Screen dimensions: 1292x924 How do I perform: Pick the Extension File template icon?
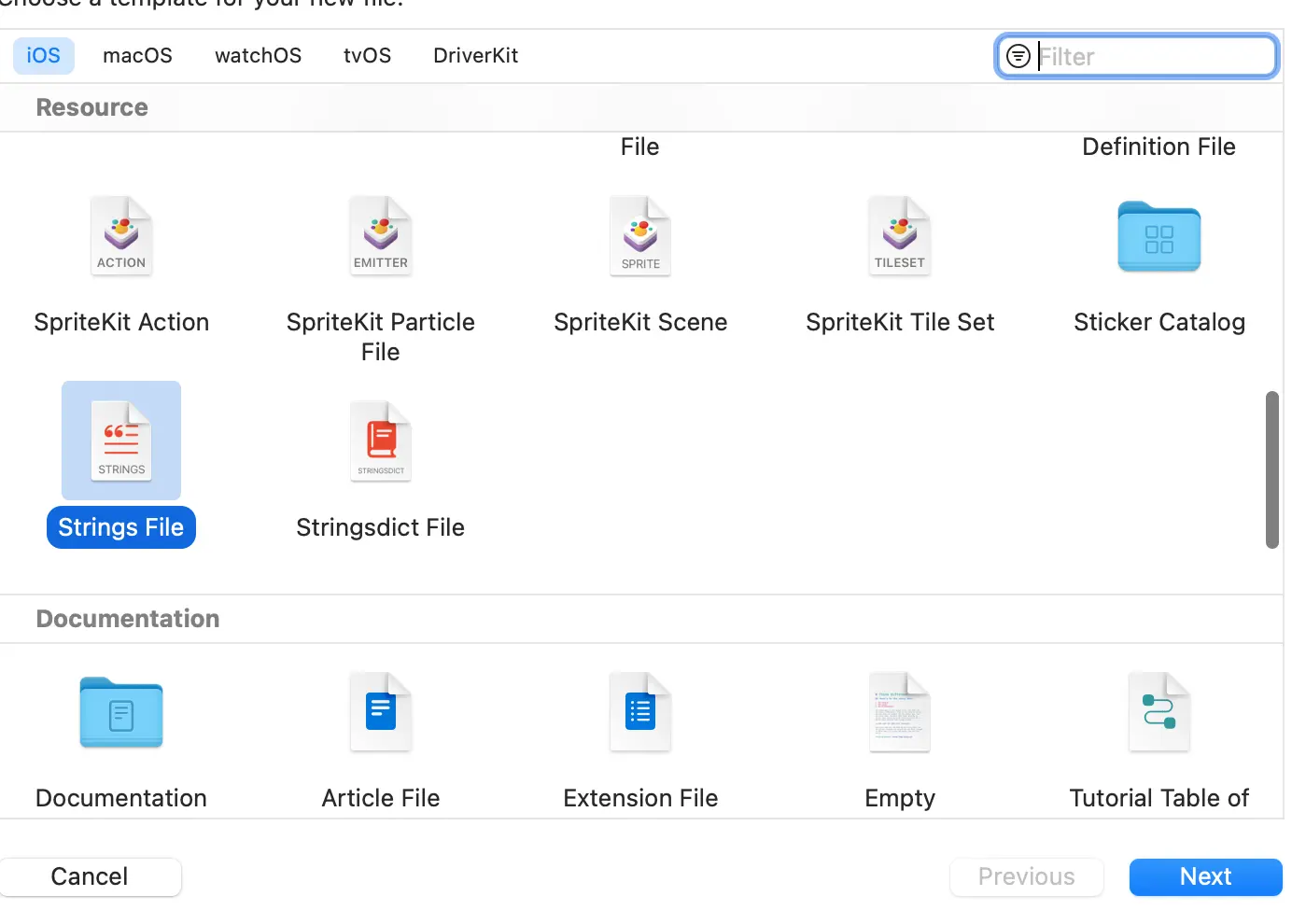(640, 712)
